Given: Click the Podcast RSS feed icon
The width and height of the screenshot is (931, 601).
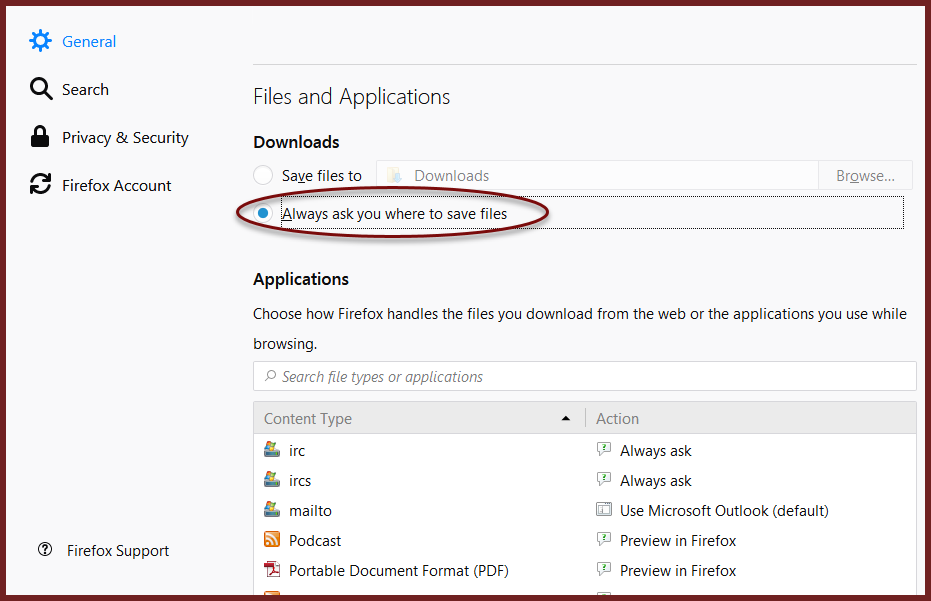Looking at the screenshot, I should 272,539.
